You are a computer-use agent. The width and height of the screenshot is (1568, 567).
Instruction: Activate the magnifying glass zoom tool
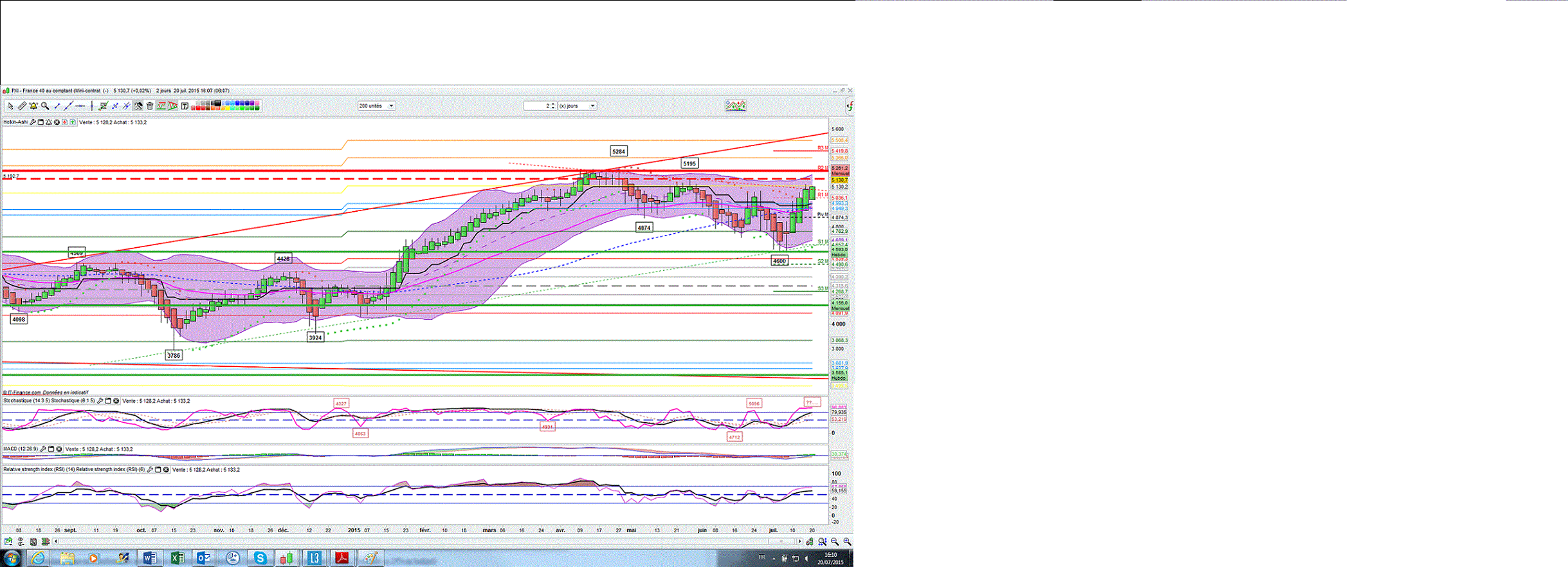[45, 106]
